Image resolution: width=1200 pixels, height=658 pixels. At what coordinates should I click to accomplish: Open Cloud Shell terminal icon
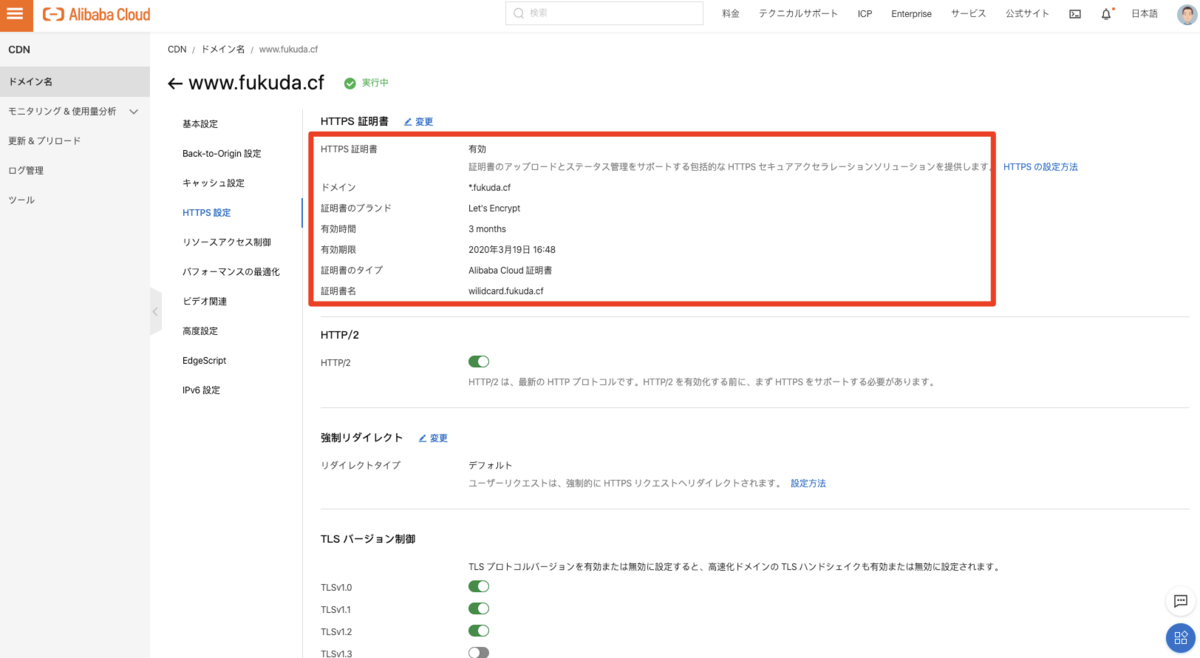(x=1075, y=14)
